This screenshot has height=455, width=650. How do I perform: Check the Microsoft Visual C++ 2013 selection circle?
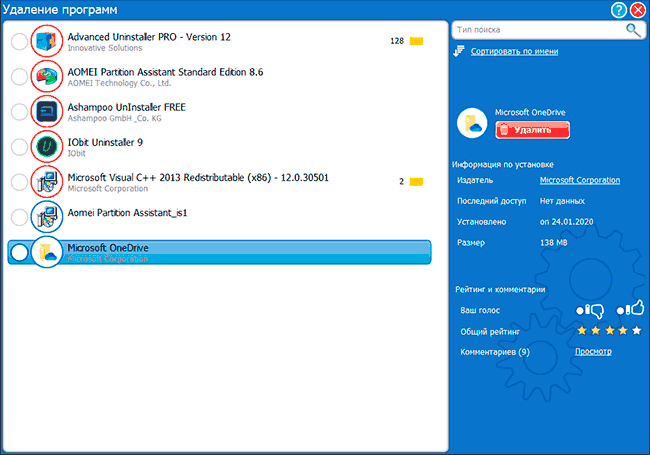pyautogui.click(x=19, y=182)
